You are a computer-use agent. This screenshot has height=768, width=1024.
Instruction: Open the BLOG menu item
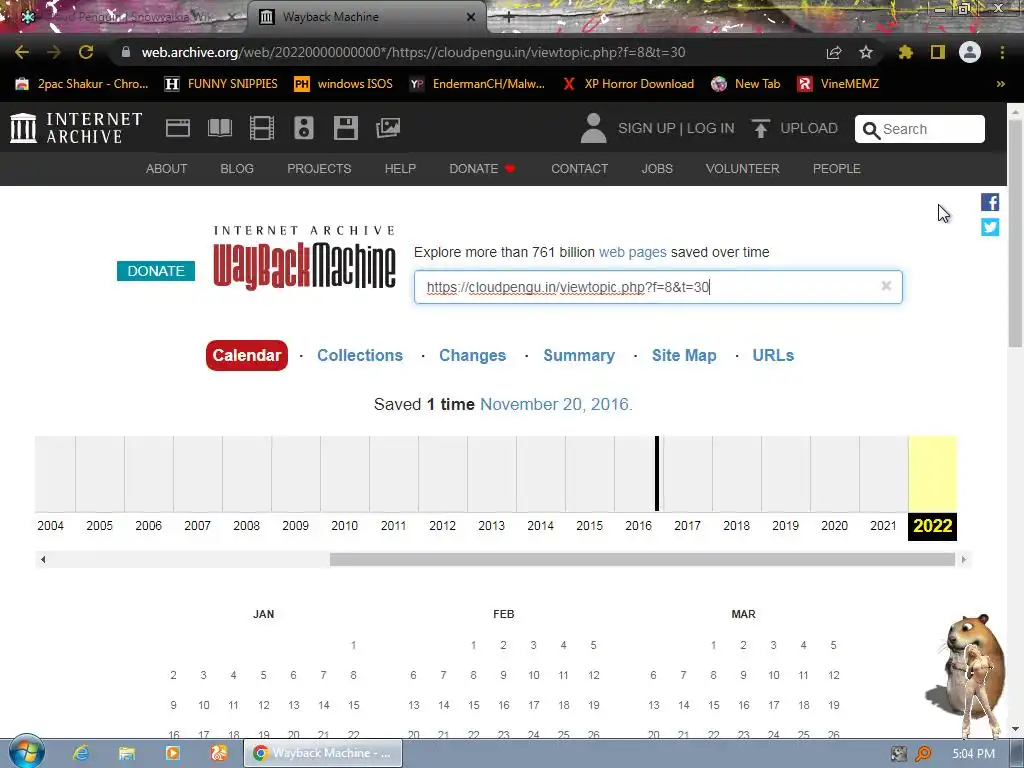coord(237,168)
